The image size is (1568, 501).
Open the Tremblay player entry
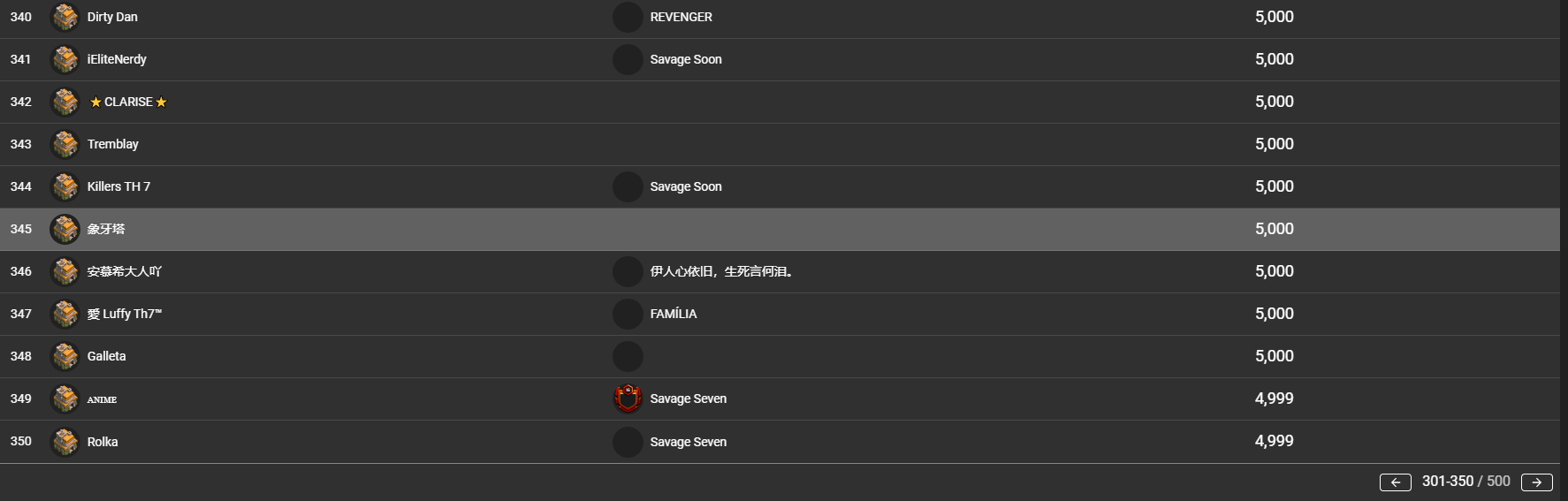(x=112, y=144)
